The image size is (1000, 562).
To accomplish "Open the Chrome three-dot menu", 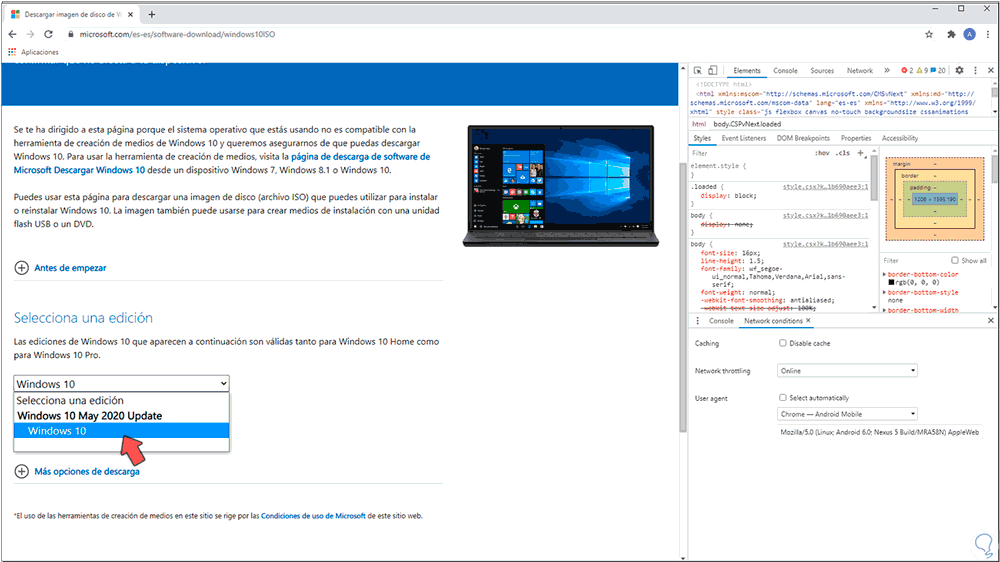I will (x=988, y=34).
